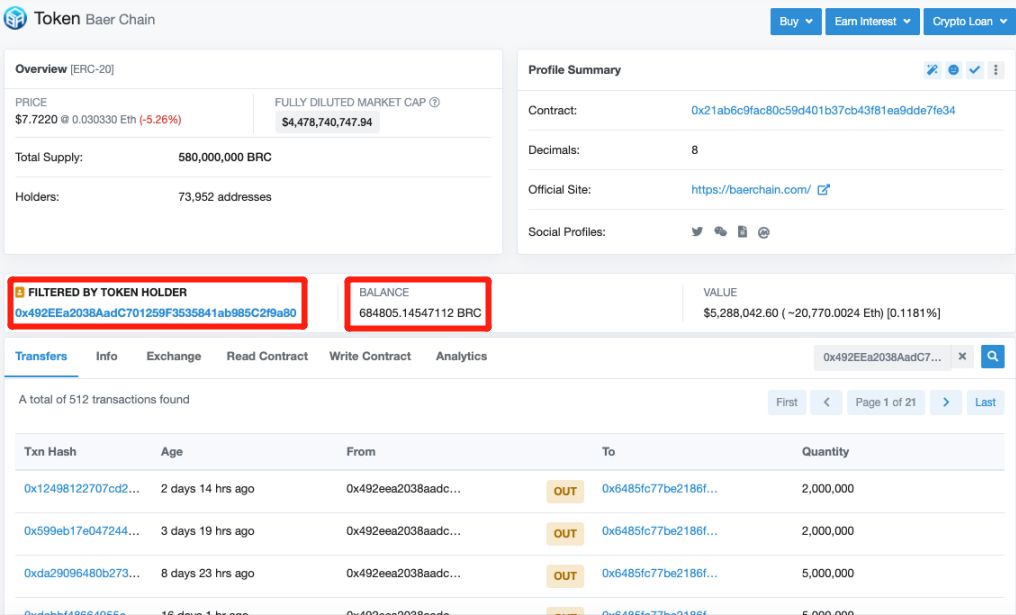This screenshot has height=615, width=1016.
Task: Switch to the Info tab
Action: (x=106, y=356)
